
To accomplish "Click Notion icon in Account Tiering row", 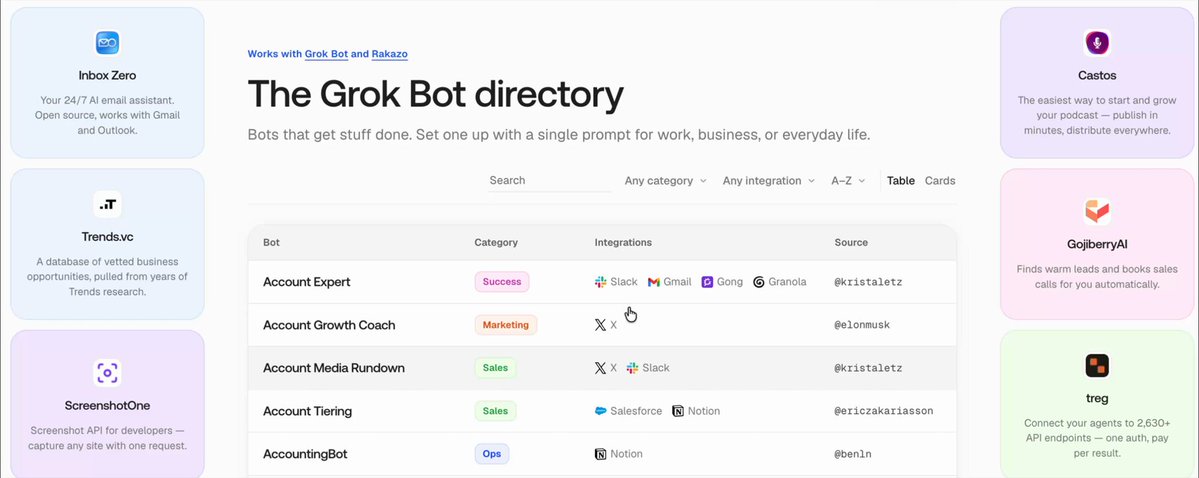I will 678,411.
